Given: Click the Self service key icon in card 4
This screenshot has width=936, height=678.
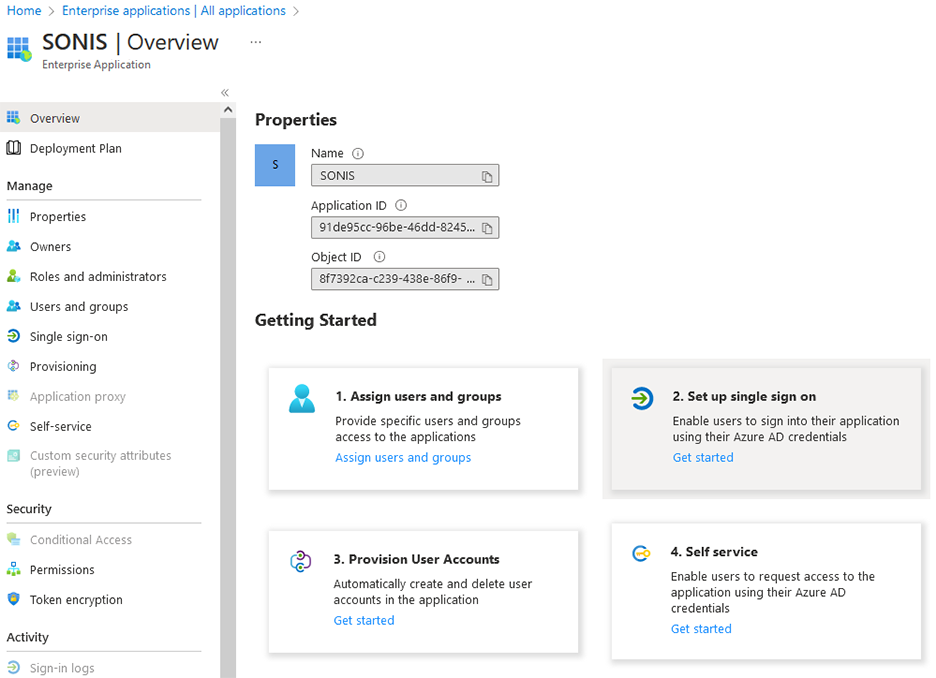Looking at the screenshot, I should pos(640,553).
